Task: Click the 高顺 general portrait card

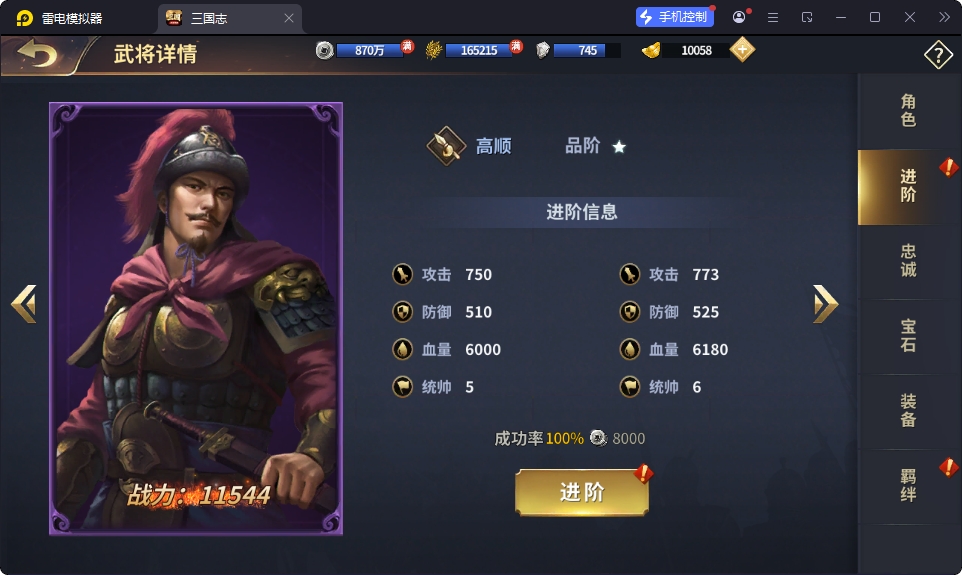Action: 196,318
